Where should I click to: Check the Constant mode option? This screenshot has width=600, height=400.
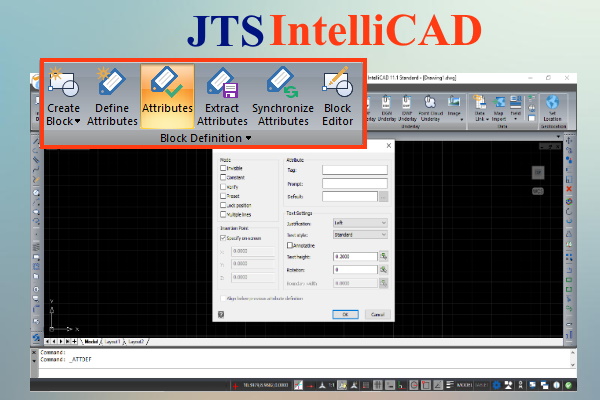pos(223,177)
